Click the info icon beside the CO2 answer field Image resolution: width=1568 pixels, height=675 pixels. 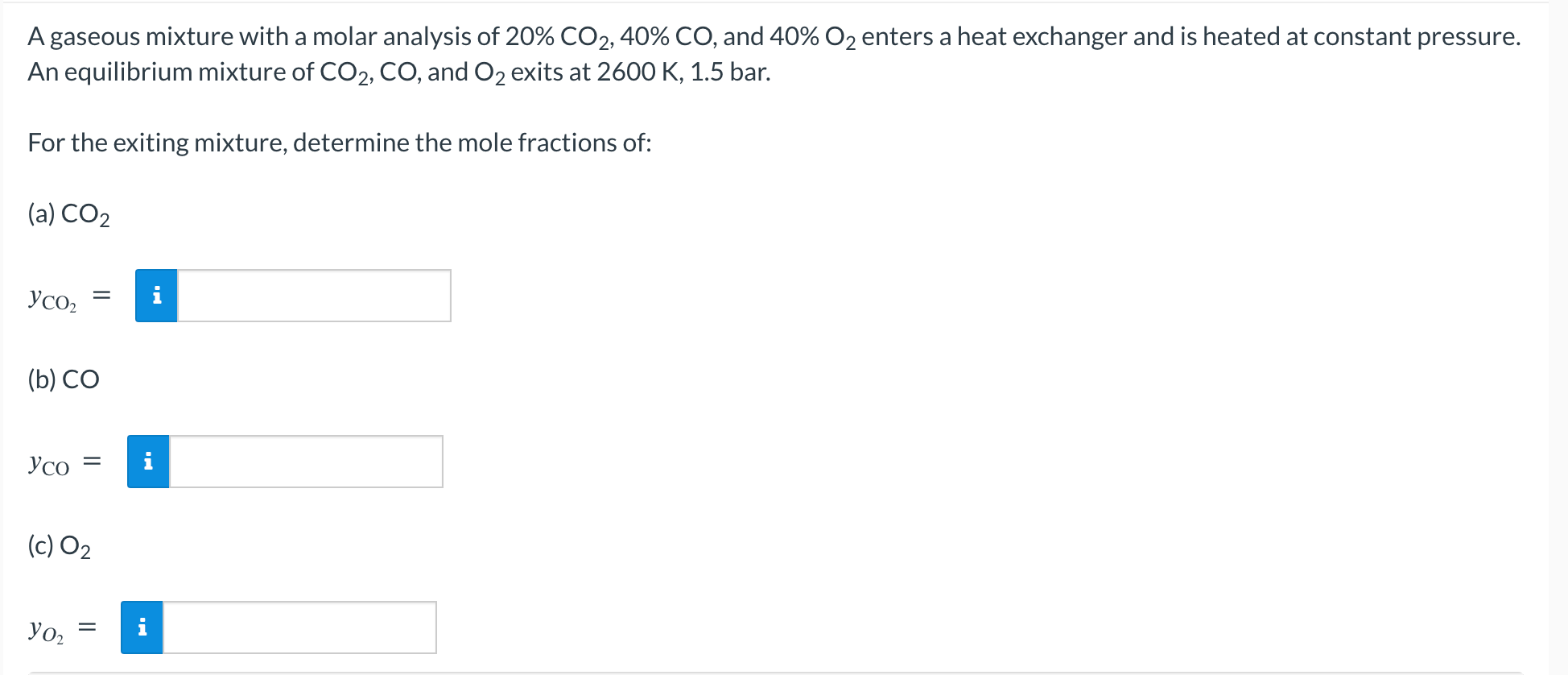[x=158, y=296]
